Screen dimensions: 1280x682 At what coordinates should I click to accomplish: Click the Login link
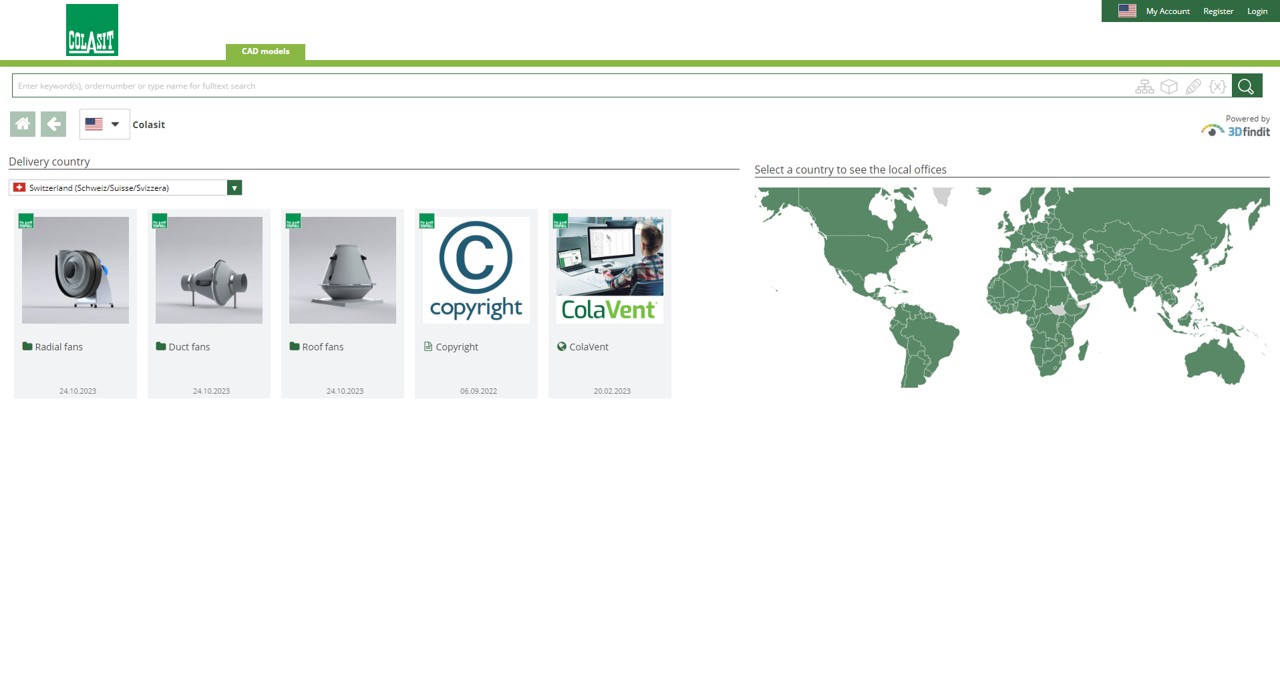pos(1257,11)
